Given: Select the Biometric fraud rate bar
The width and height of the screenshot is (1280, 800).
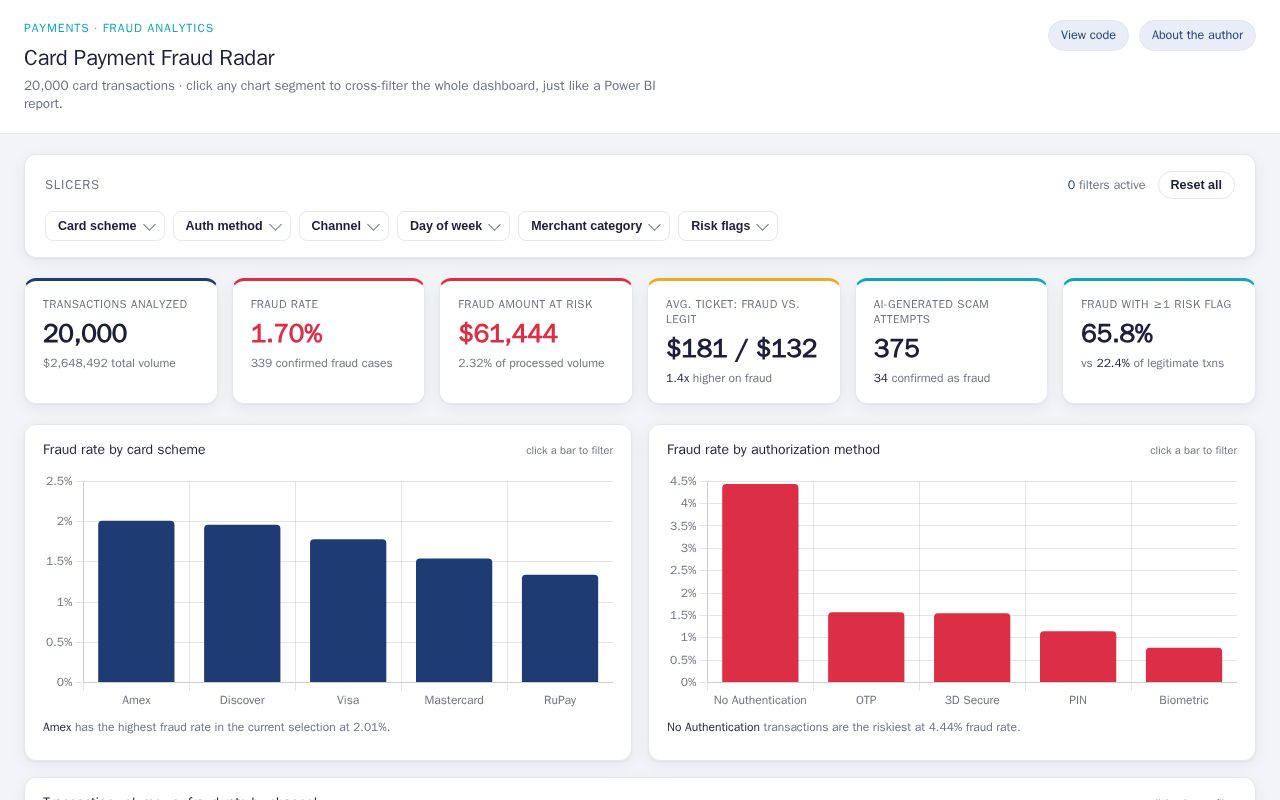Looking at the screenshot, I should coord(1184,665).
